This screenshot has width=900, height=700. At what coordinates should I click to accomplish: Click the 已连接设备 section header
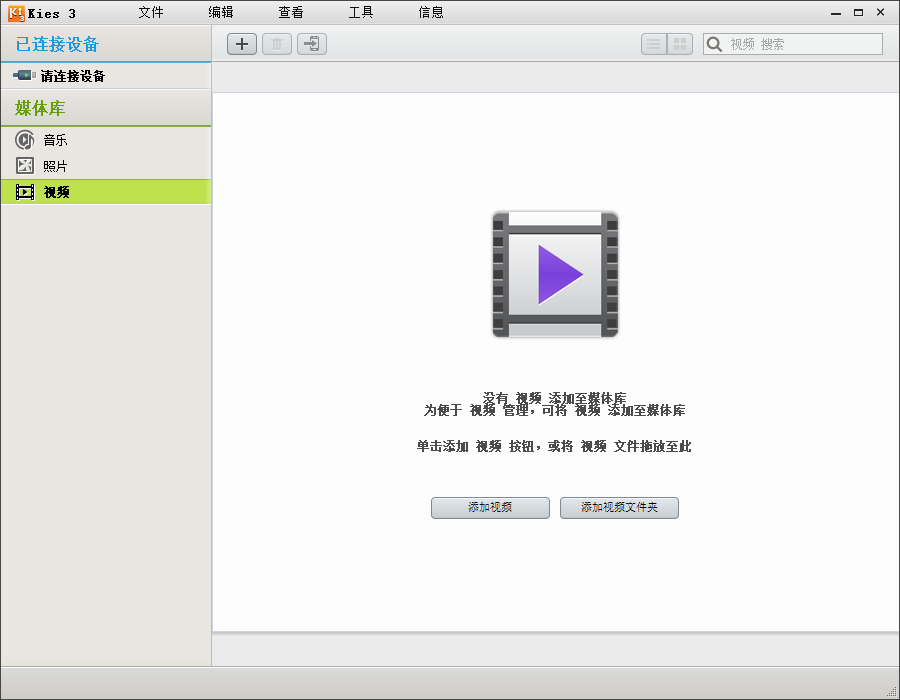tap(106, 44)
